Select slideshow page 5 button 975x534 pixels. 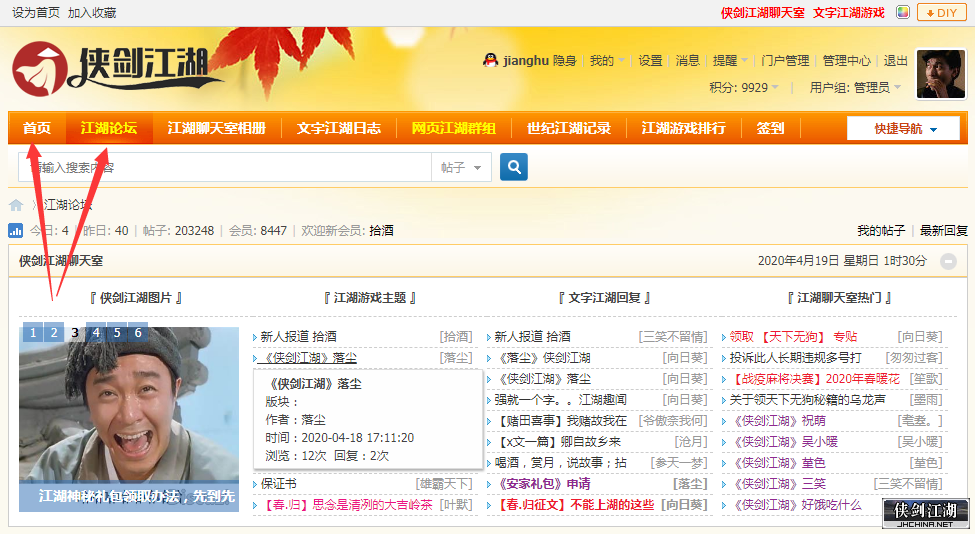tap(117, 333)
